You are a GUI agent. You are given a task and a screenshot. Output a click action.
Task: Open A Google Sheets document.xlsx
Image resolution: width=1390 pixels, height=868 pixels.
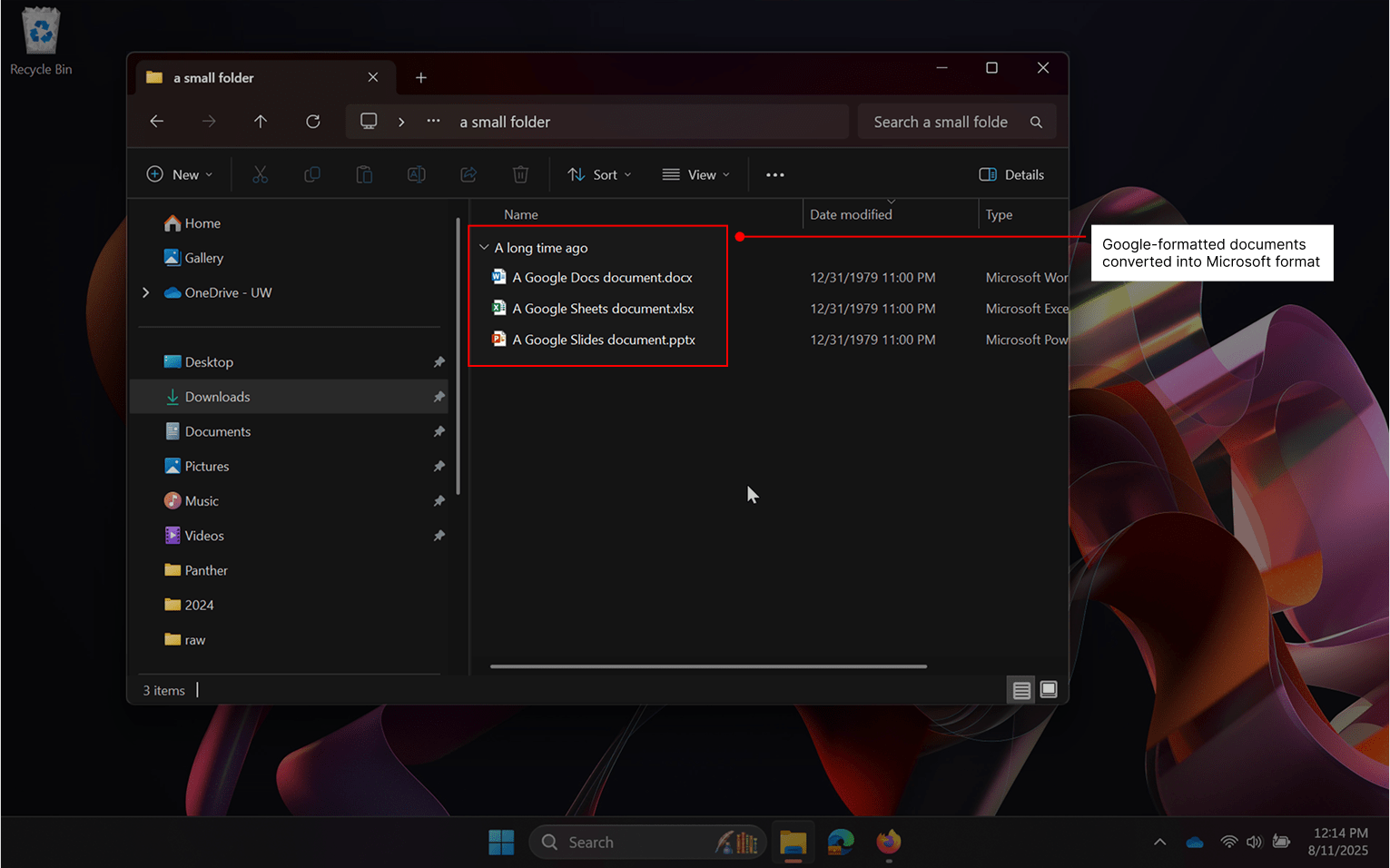coord(603,308)
